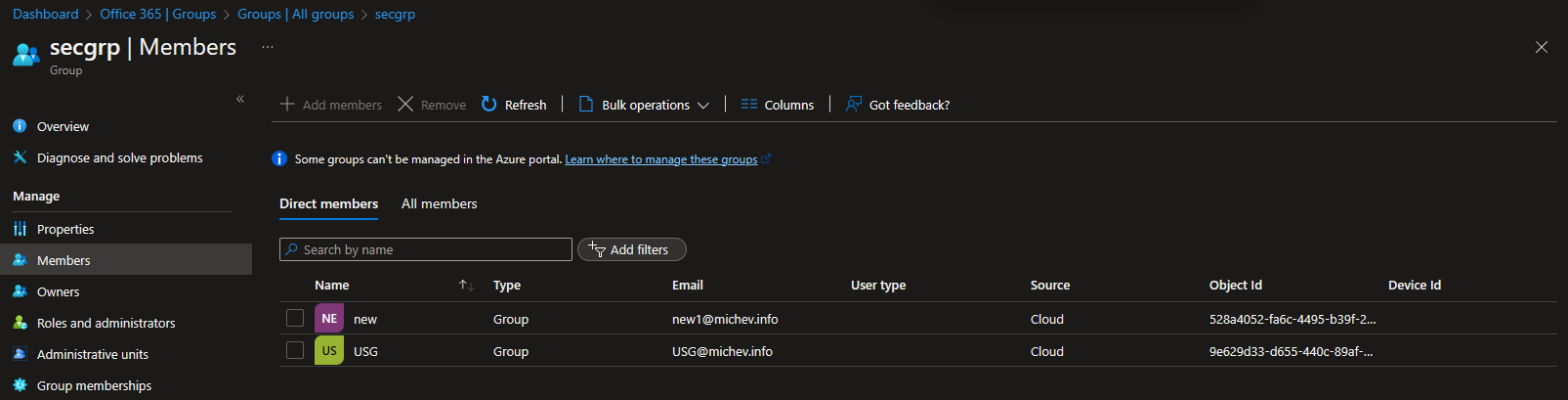Click the Device Id column header
1568x400 pixels.
1415,286
